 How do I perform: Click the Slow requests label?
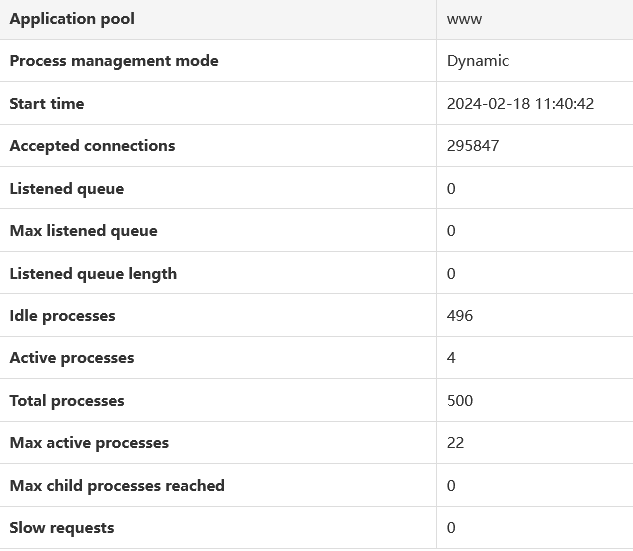click(x=62, y=528)
